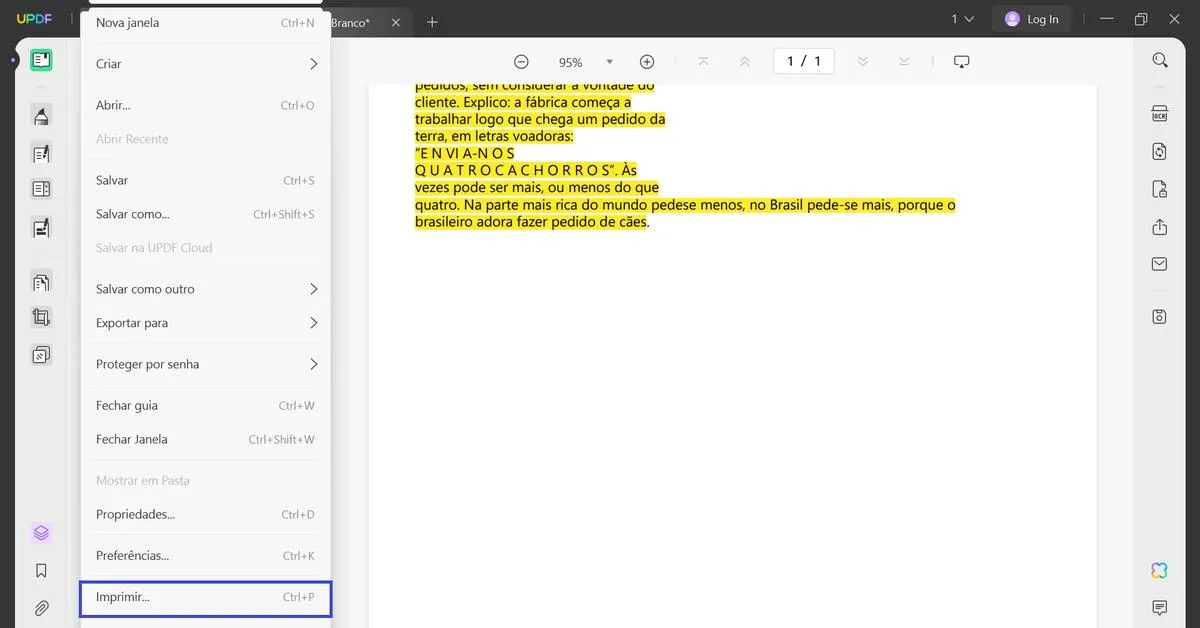This screenshot has height=628, width=1200.
Task: Add a new tab with plus
Action: point(432,22)
